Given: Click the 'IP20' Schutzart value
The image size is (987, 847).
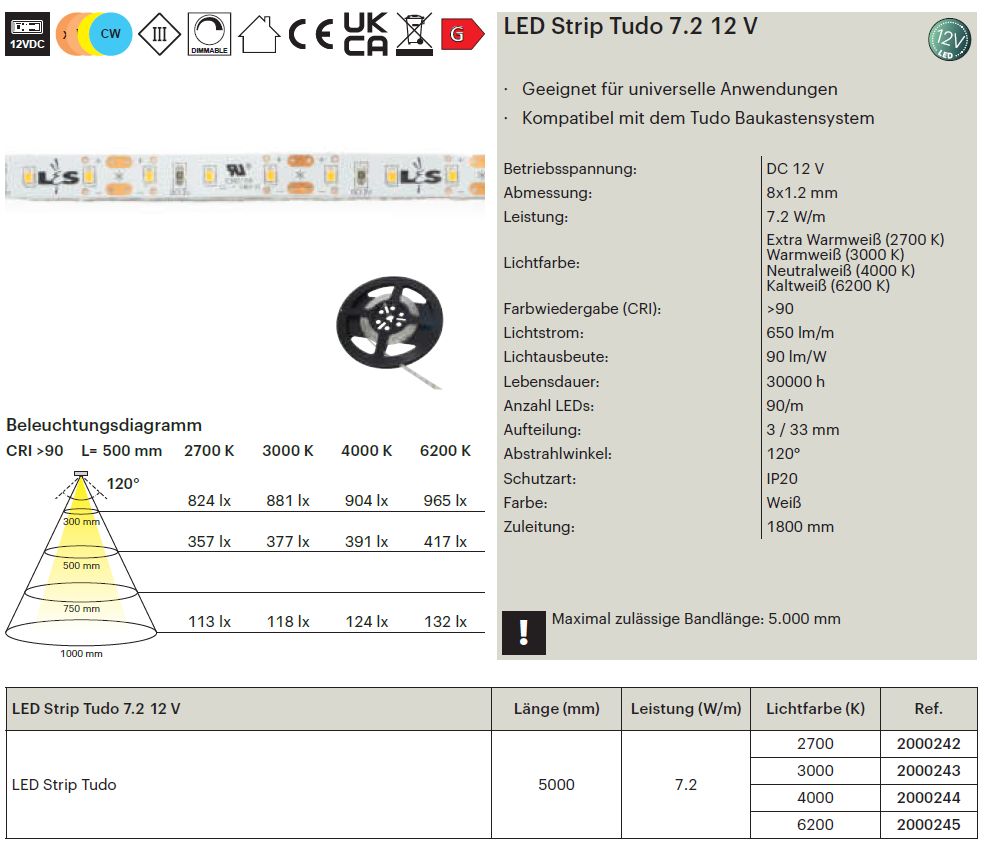Looking at the screenshot, I should pyautogui.click(x=782, y=479).
